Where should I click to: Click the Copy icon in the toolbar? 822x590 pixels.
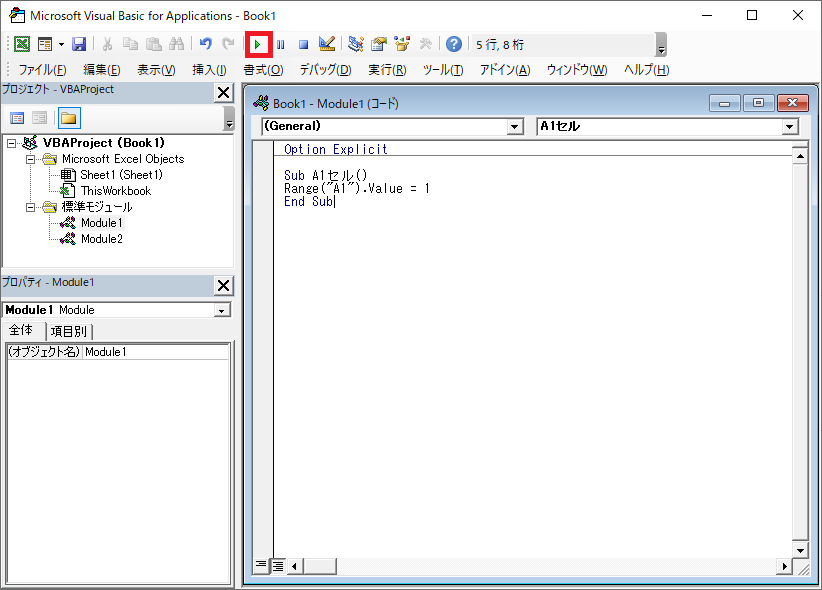130,44
